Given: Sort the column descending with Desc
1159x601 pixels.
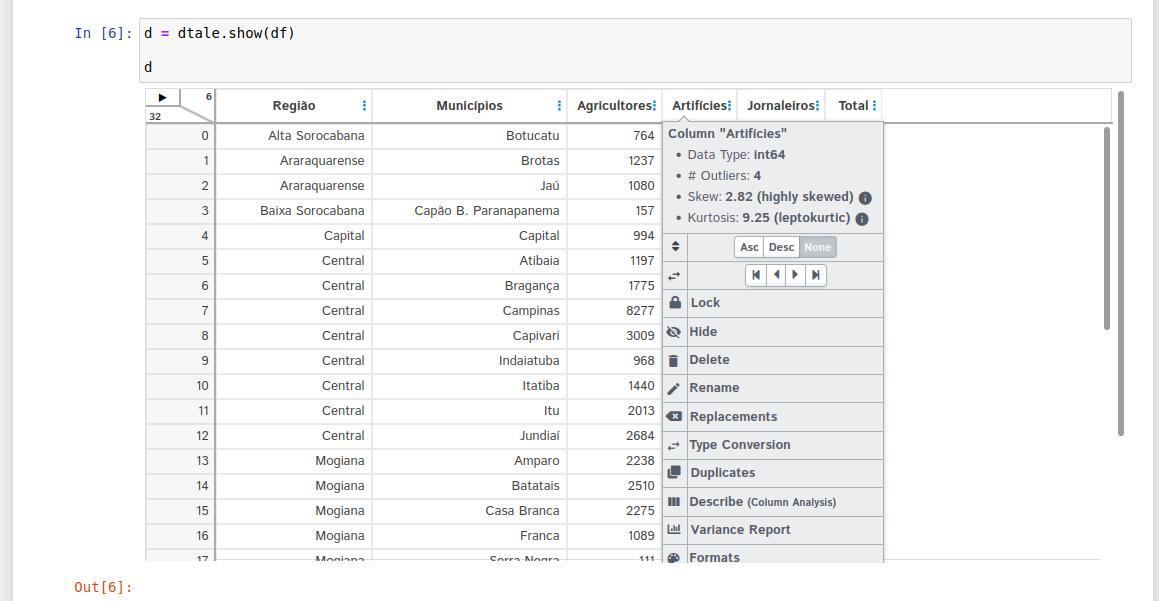Looking at the screenshot, I should [781, 248].
